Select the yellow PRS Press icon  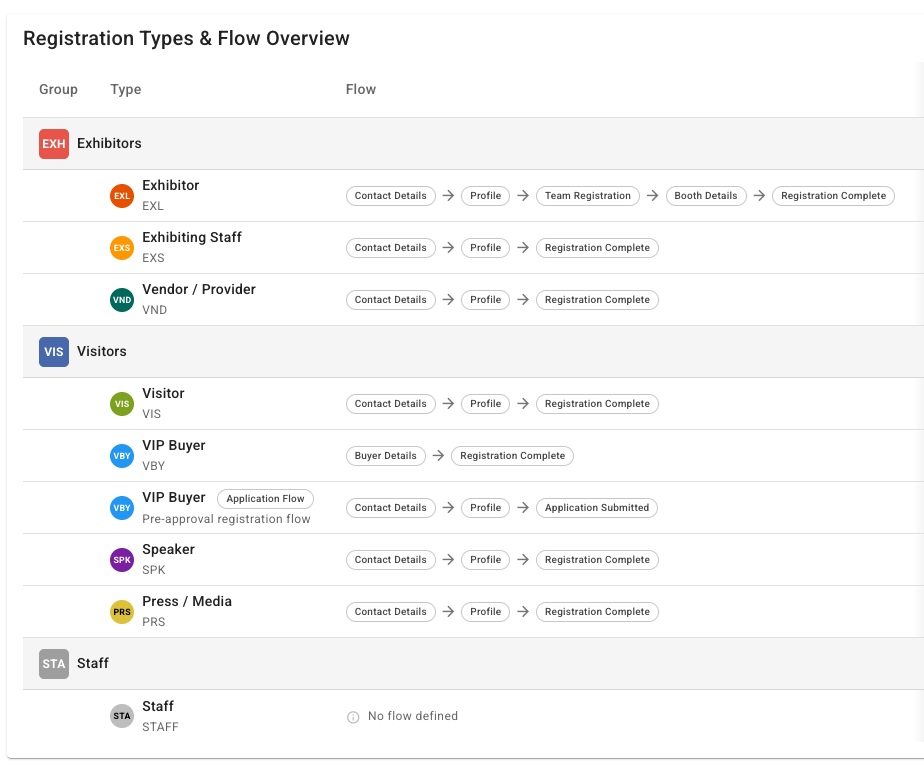click(x=122, y=612)
